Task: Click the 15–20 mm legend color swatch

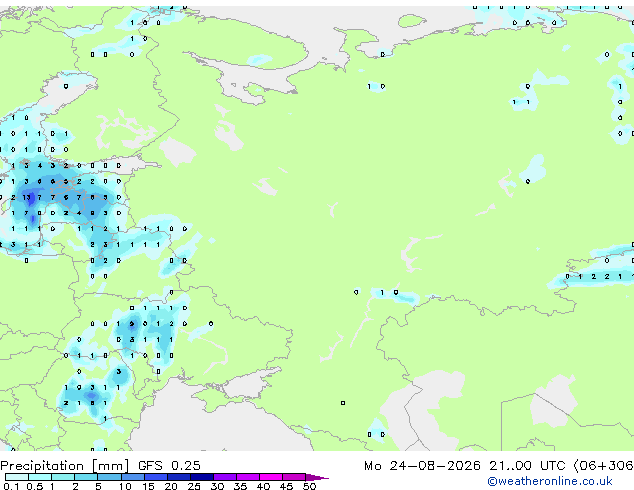Action: click(x=155, y=477)
